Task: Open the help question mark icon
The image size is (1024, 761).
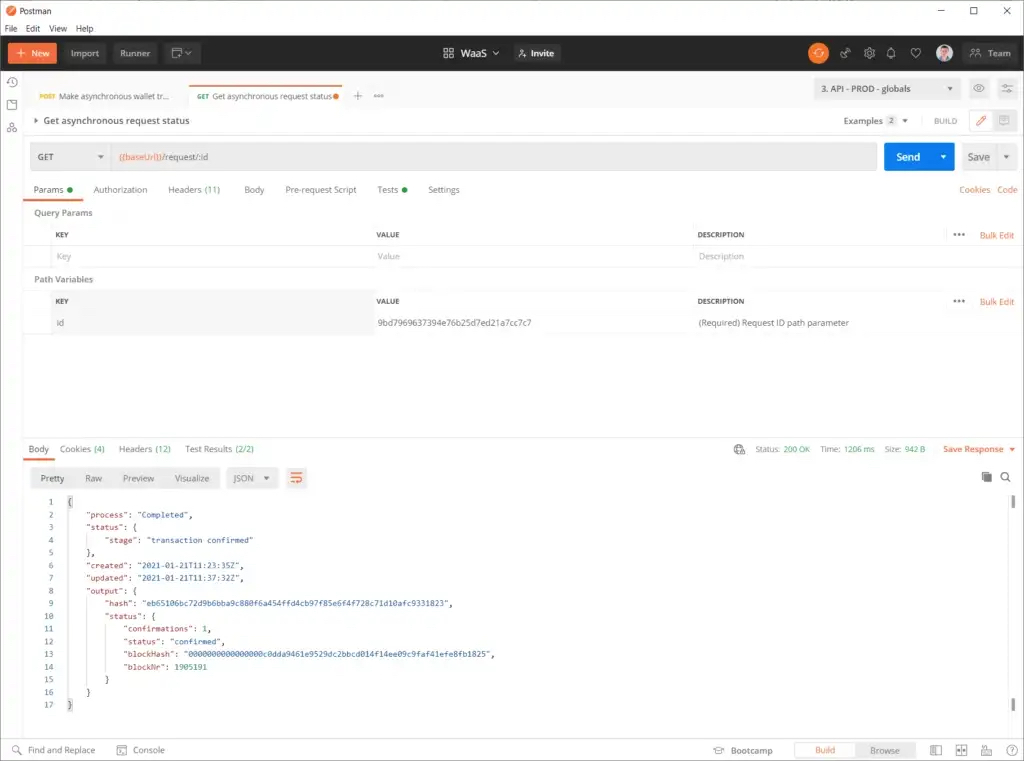Action: (1011, 750)
